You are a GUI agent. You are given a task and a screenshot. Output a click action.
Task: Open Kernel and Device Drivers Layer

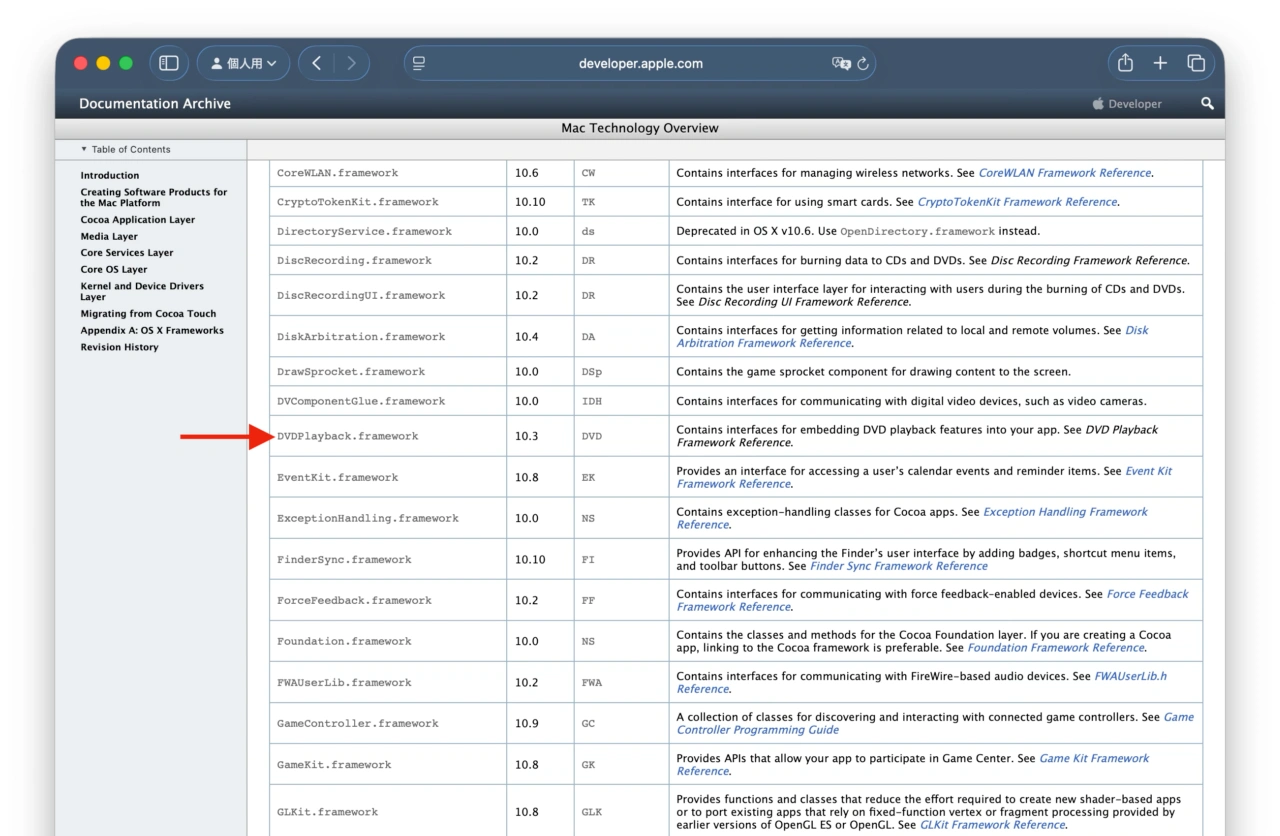point(142,291)
